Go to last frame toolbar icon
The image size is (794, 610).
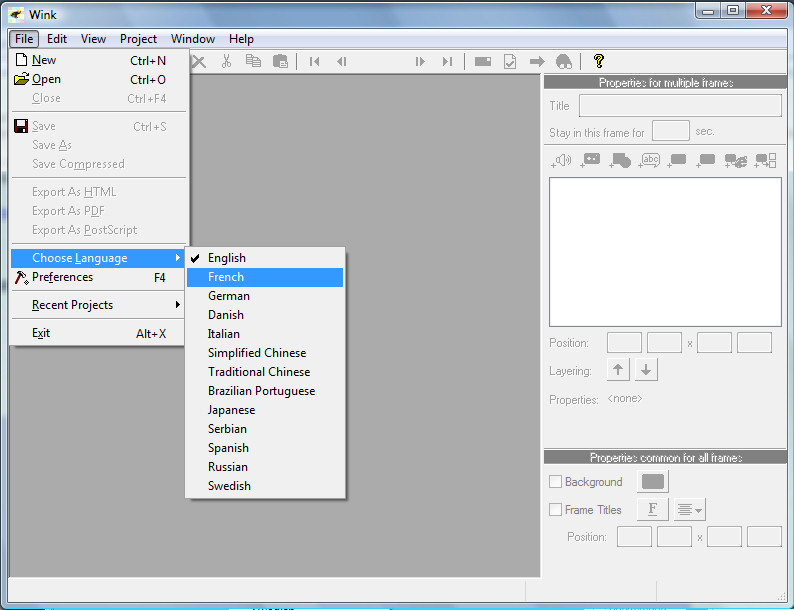coord(447,62)
